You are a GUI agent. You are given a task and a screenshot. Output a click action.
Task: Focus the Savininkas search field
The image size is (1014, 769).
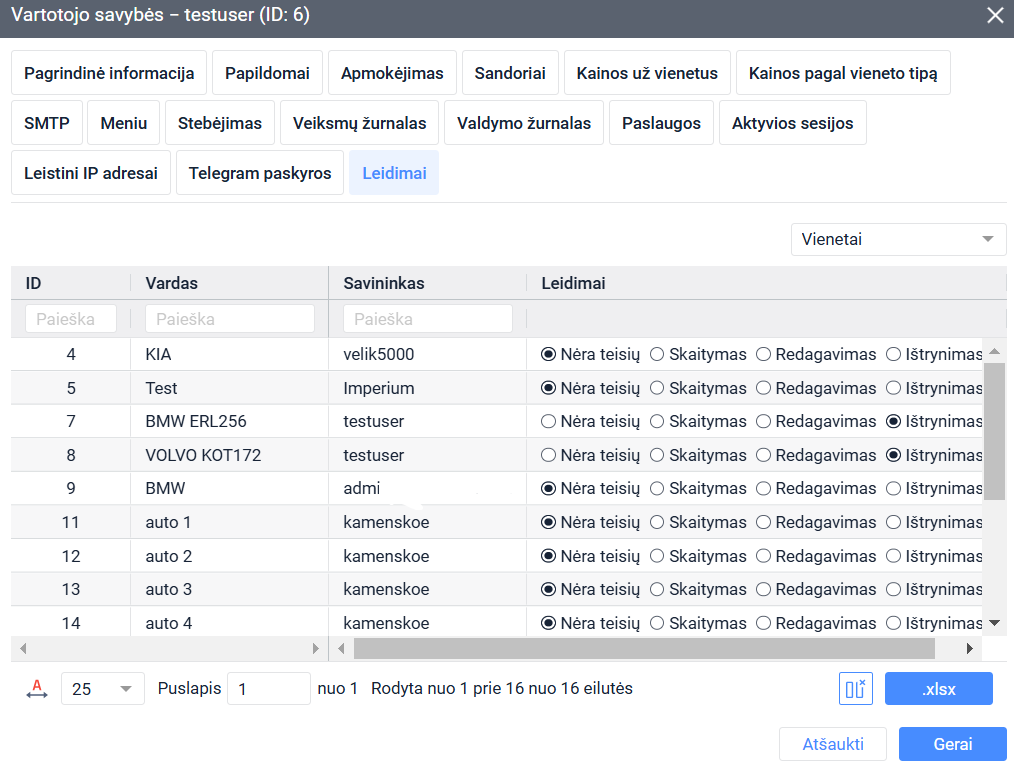click(x=427, y=319)
